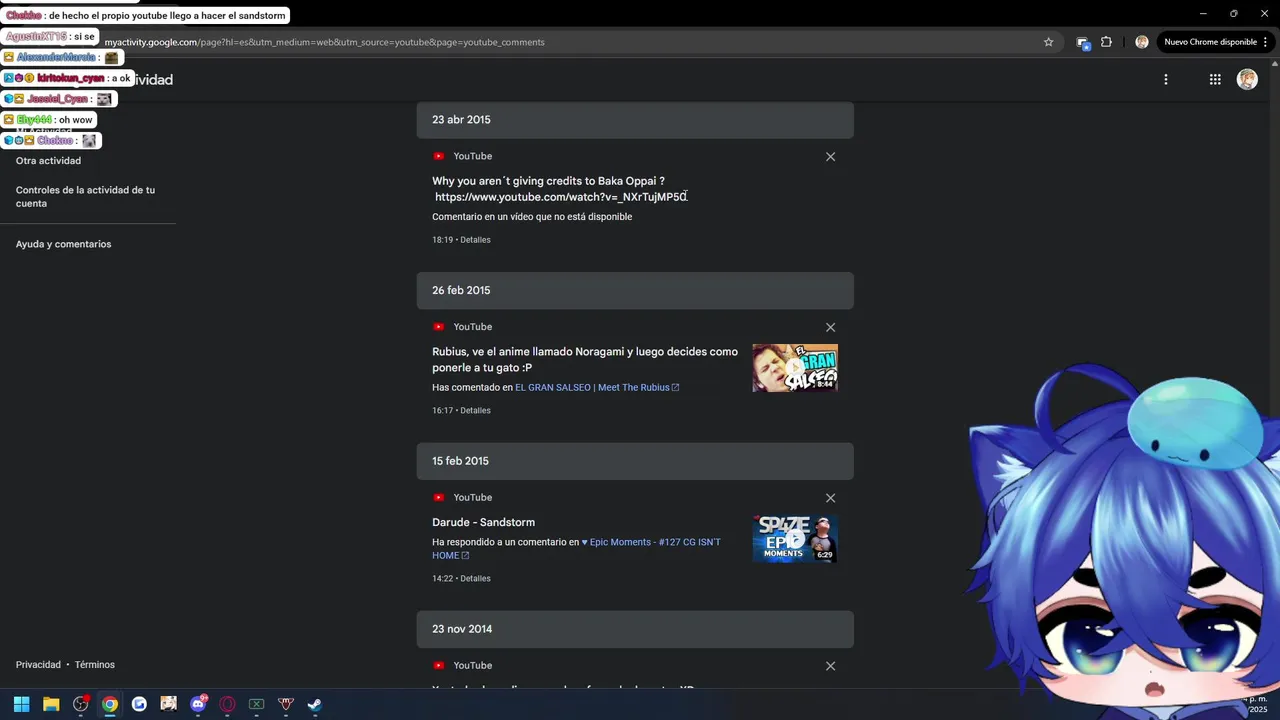Open Steam from the taskbar
Viewport: 1280px width, 720px height.
[315, 704]
